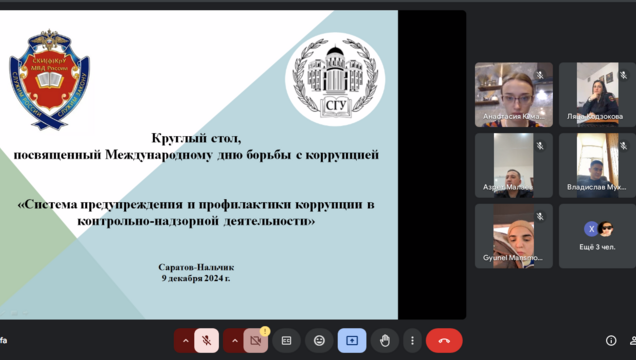Click muted mic icon on Азрет tile
The image size is (636, 360).
tap(540, 146)
